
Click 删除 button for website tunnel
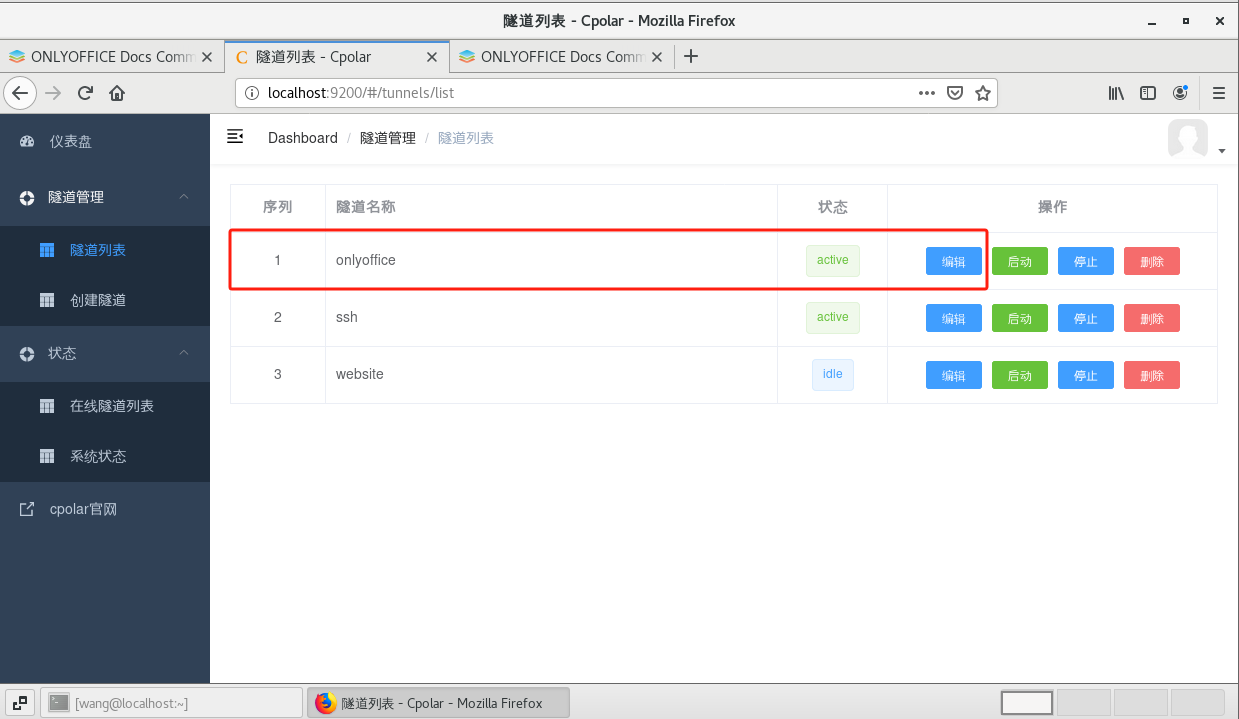click(x=1151, y=375)
